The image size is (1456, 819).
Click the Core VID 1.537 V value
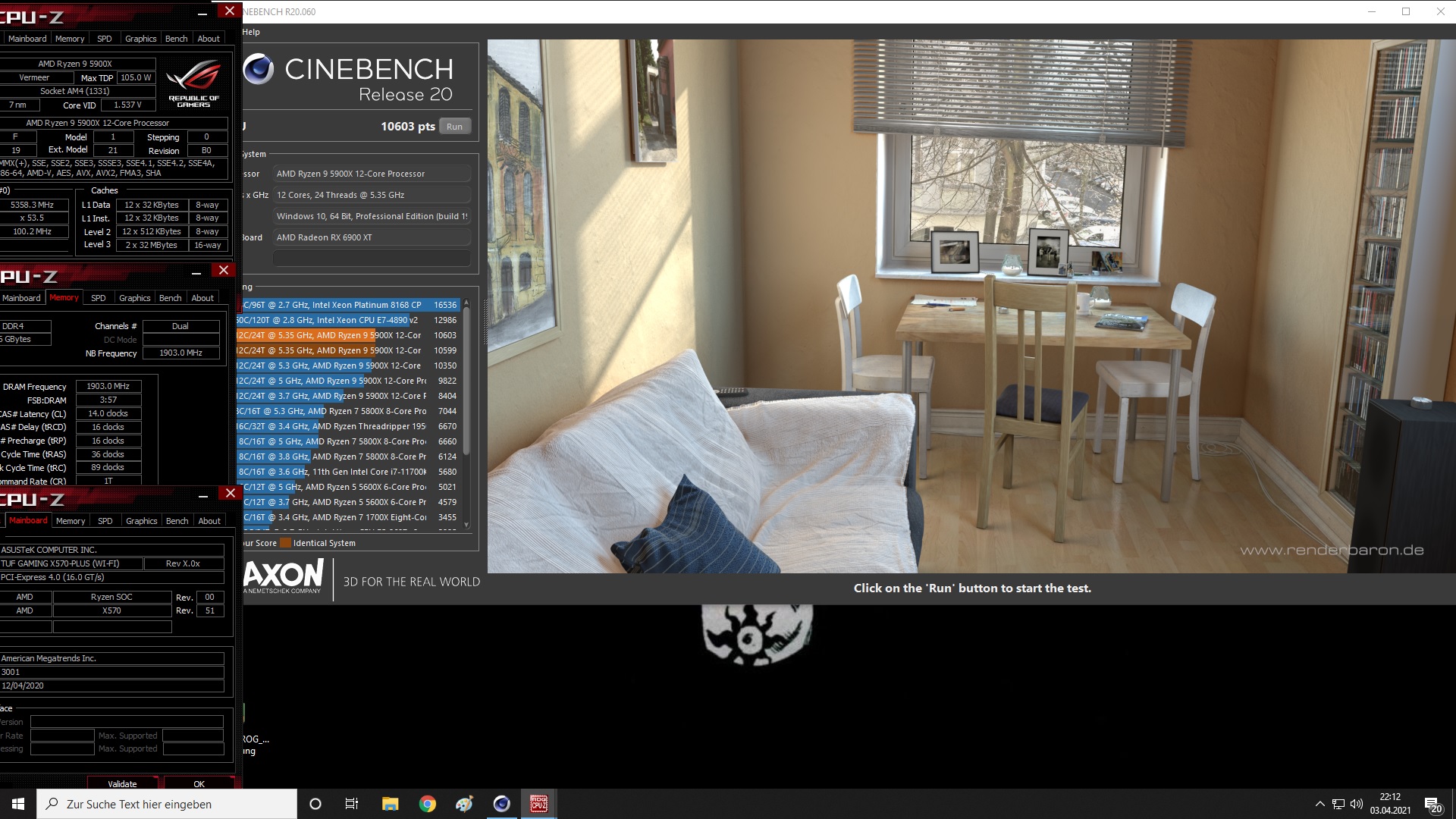(127, 105)
